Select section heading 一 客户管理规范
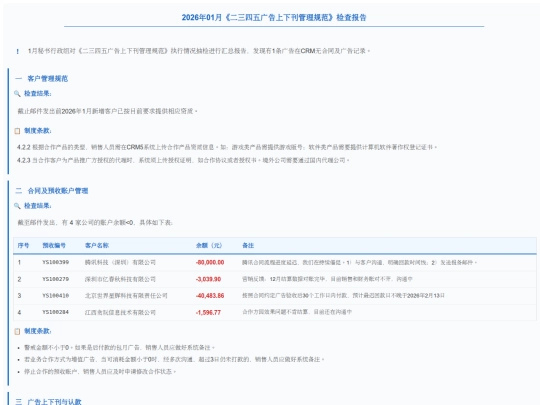The height and width of the screenshot is (405, 540). tap(42, 79)
